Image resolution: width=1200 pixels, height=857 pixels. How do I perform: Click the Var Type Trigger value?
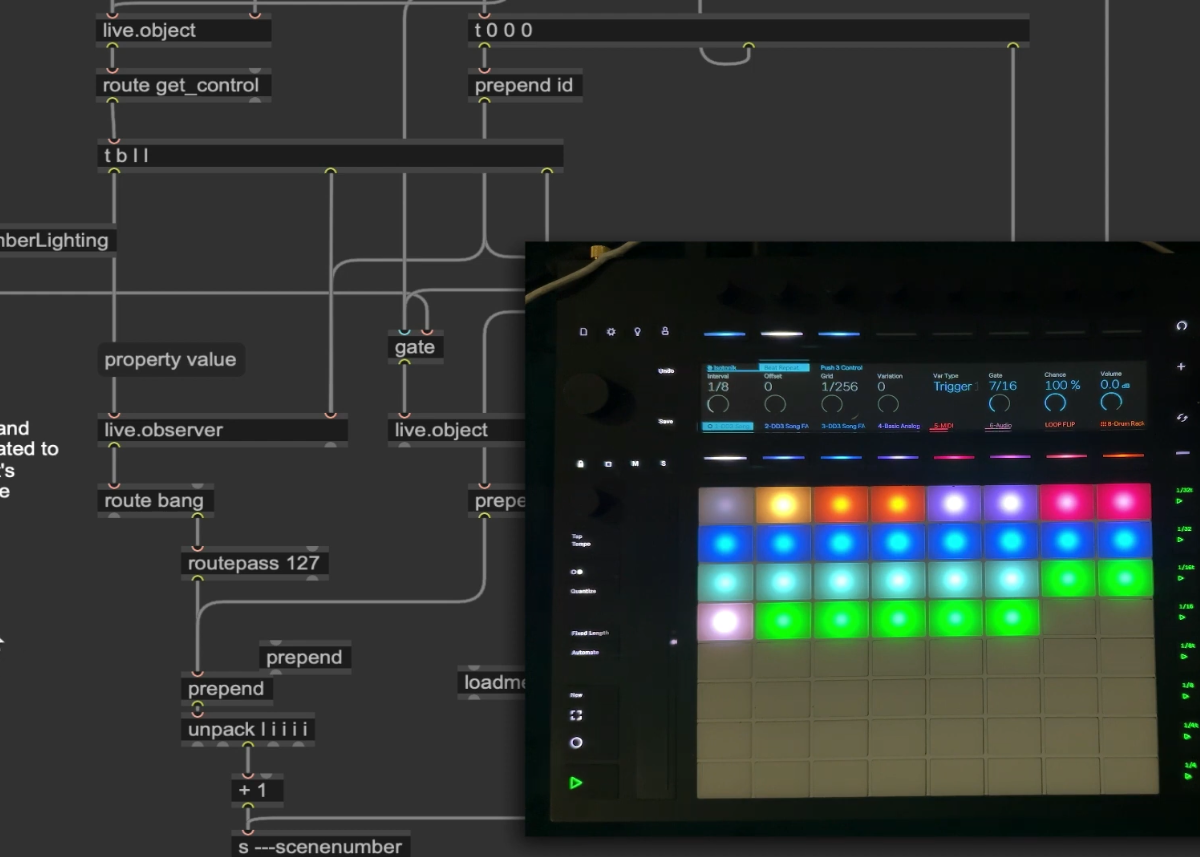(953, 386)
